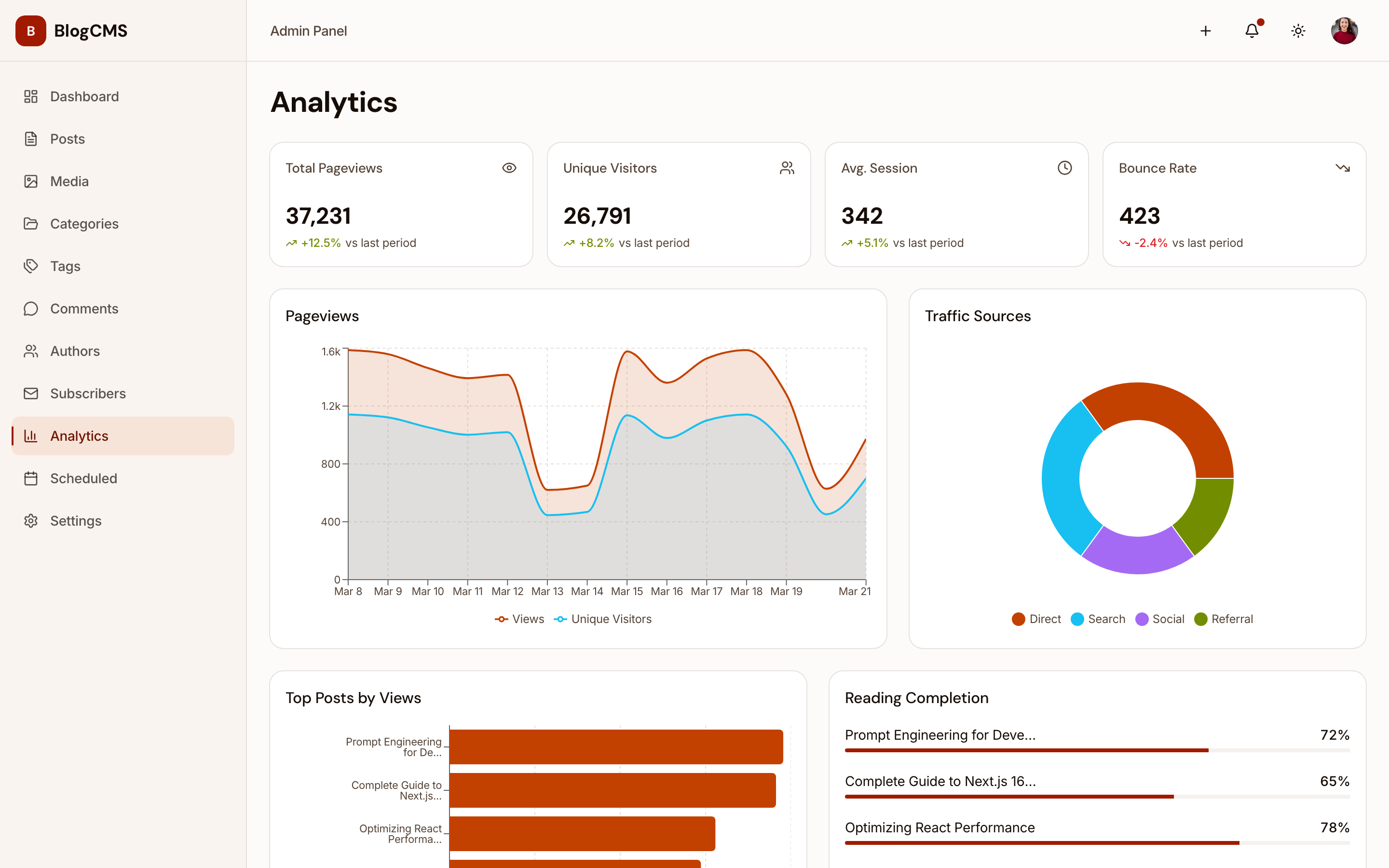Open the Tags section
Image resolution: width=1389 pixels, height=868 pixels.
[64, 266]
